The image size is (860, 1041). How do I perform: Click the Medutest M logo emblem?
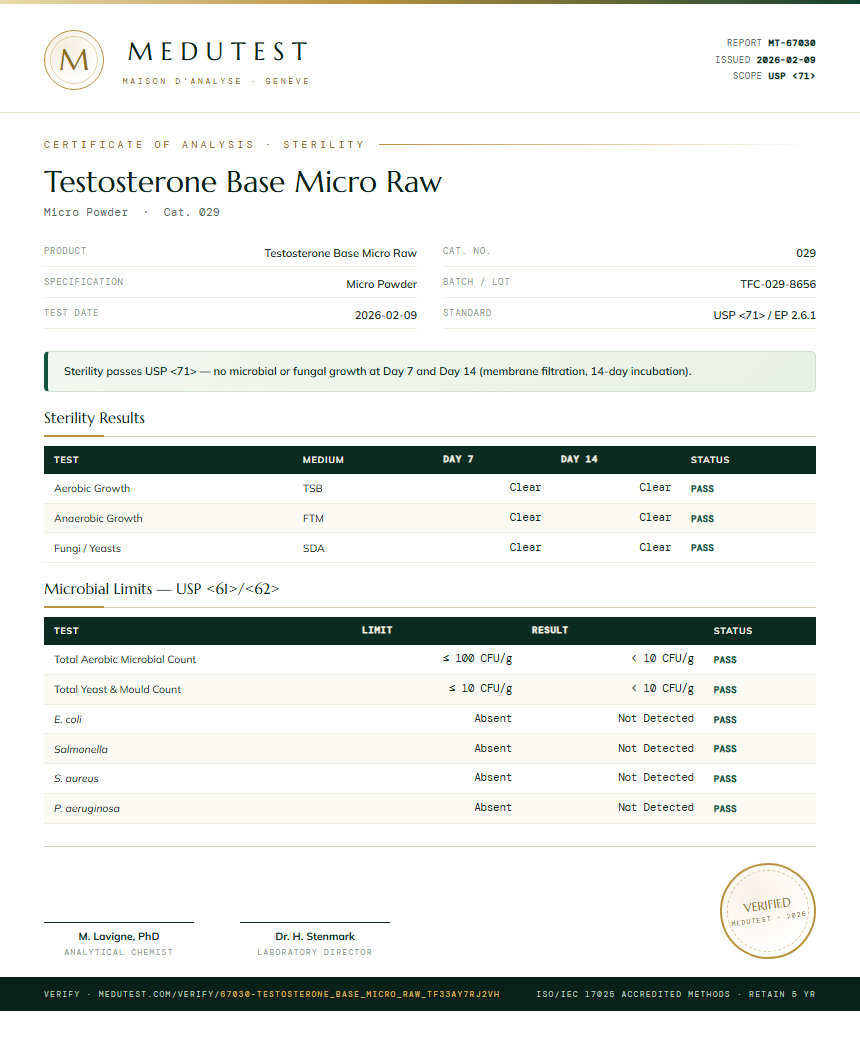coord(74,60)
